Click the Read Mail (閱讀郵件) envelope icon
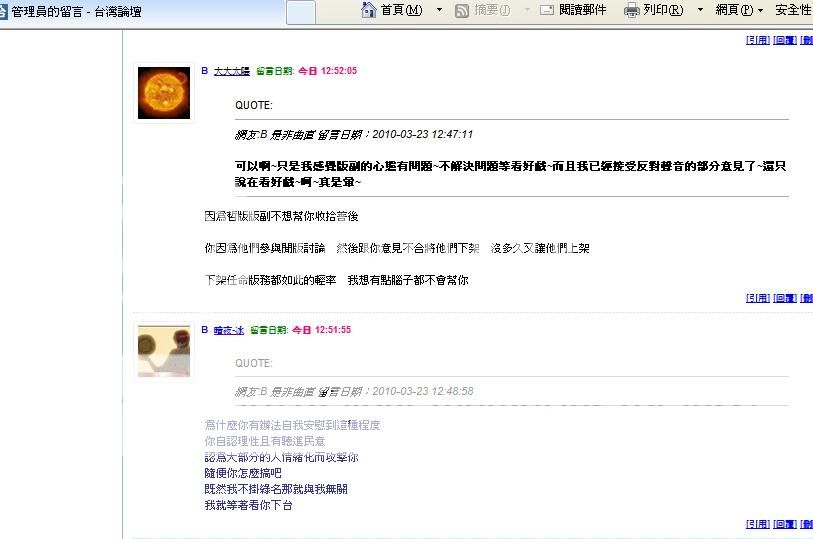Screen dimensions: 813x539 (x=546, y=10)
